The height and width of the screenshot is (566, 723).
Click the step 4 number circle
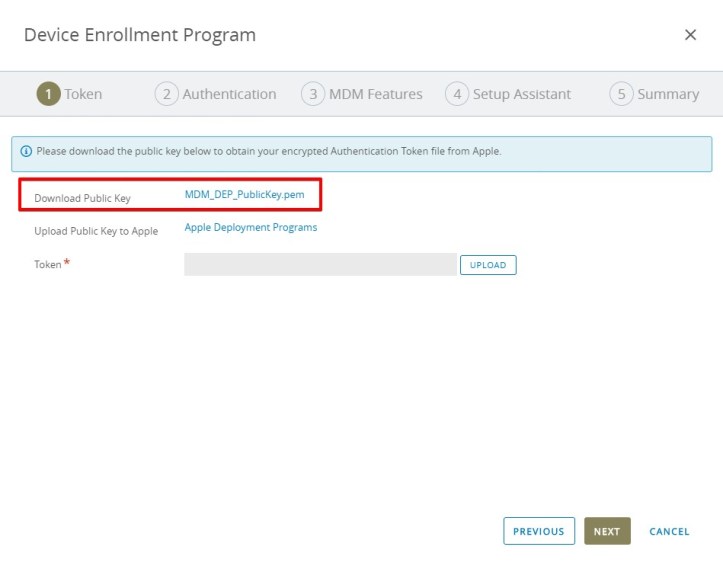457,94
